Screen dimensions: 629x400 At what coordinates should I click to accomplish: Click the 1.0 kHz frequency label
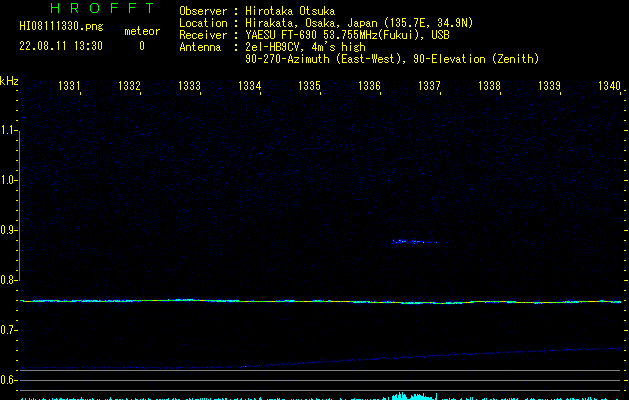pos(8,180)
